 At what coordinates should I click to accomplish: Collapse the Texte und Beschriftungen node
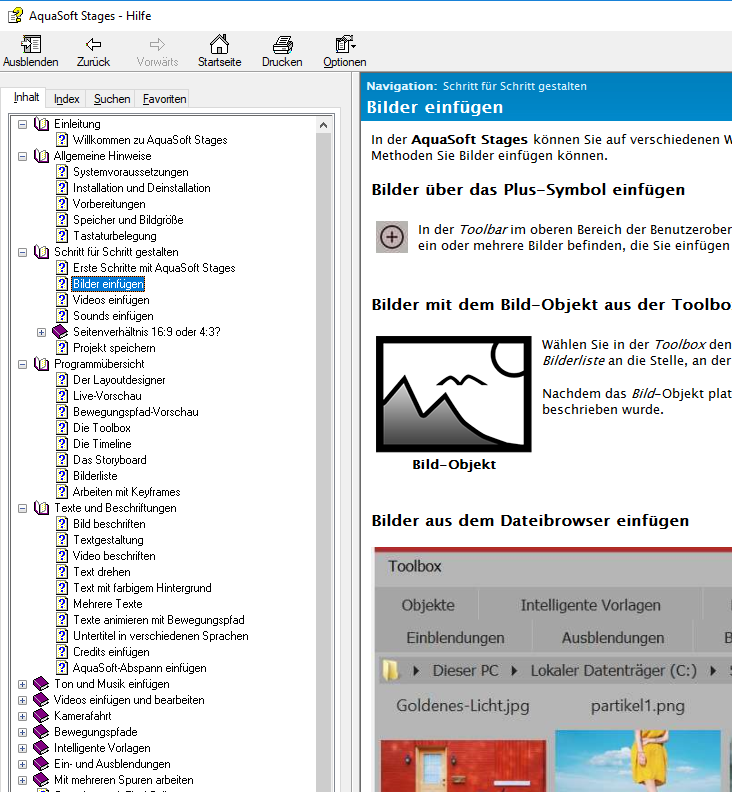pos(23,508)
